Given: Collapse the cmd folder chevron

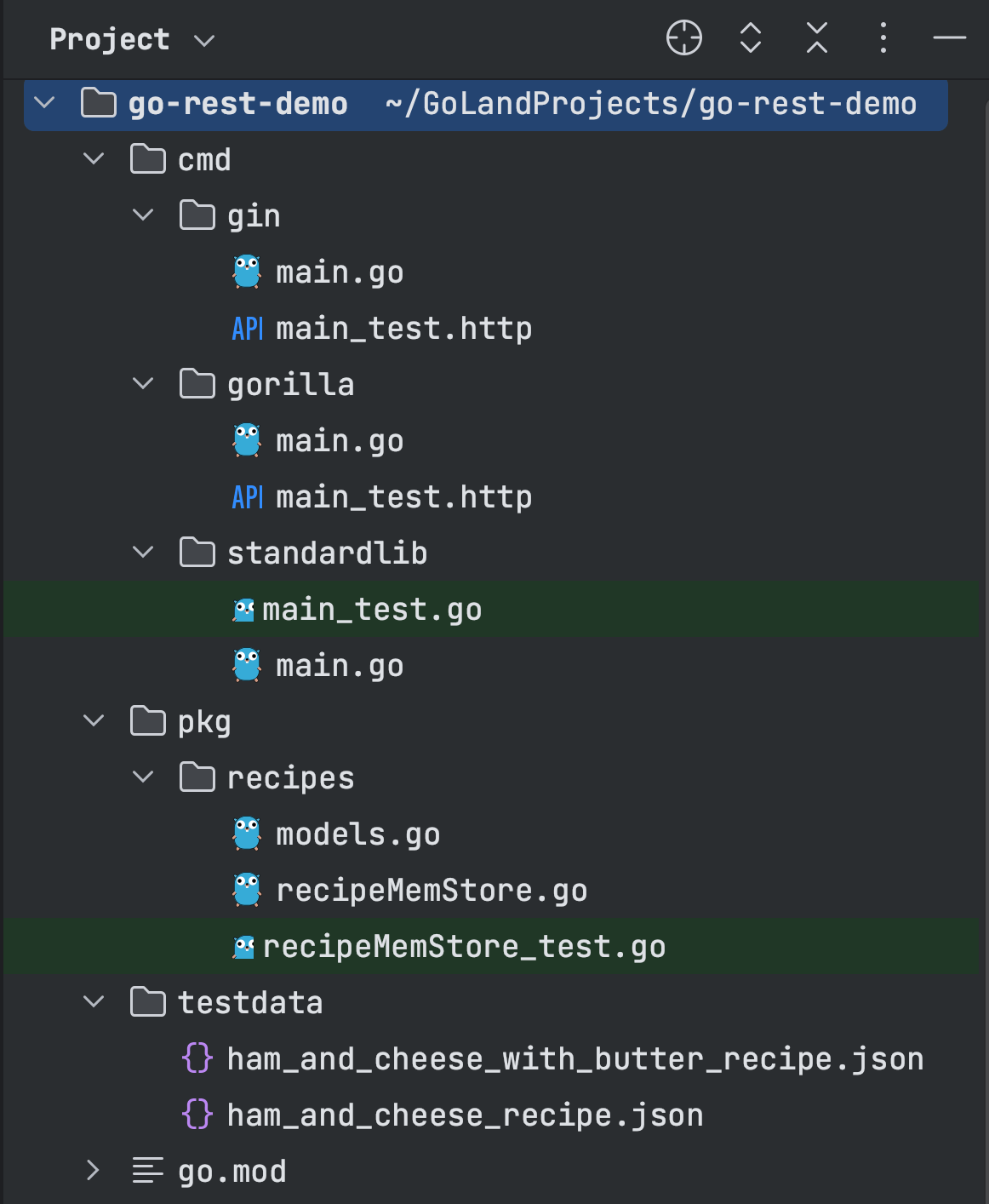Looking at the screenshot, I should (94, 159).
